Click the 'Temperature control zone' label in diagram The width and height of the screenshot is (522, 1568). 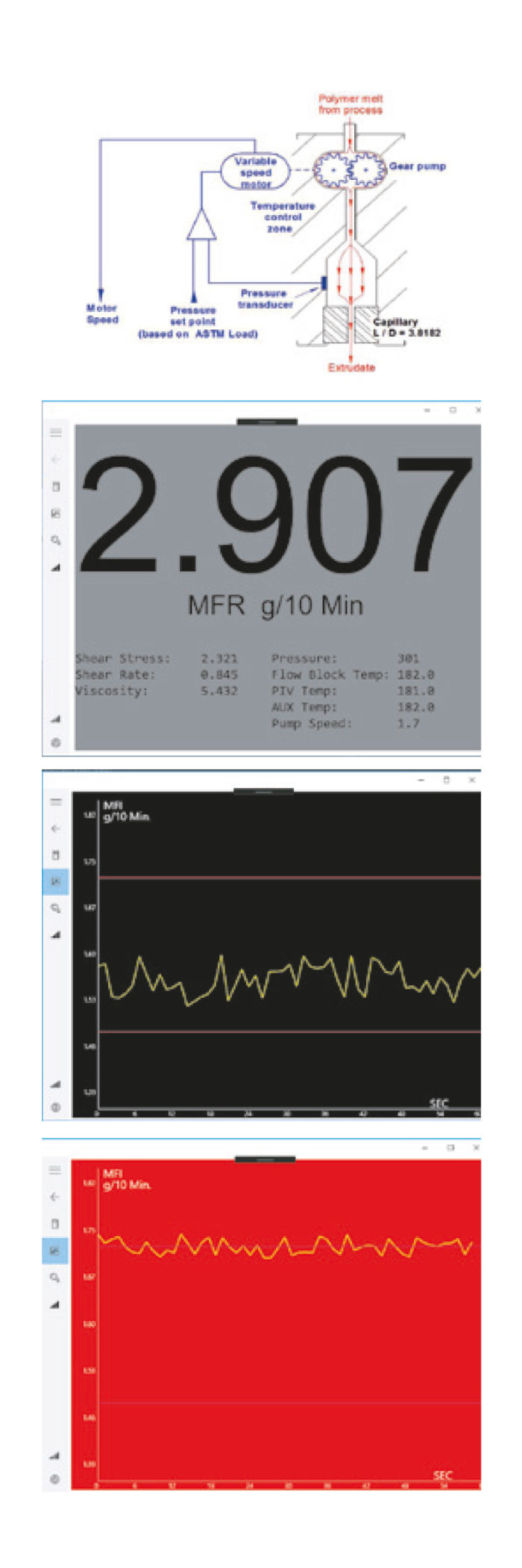click(283, 217)
